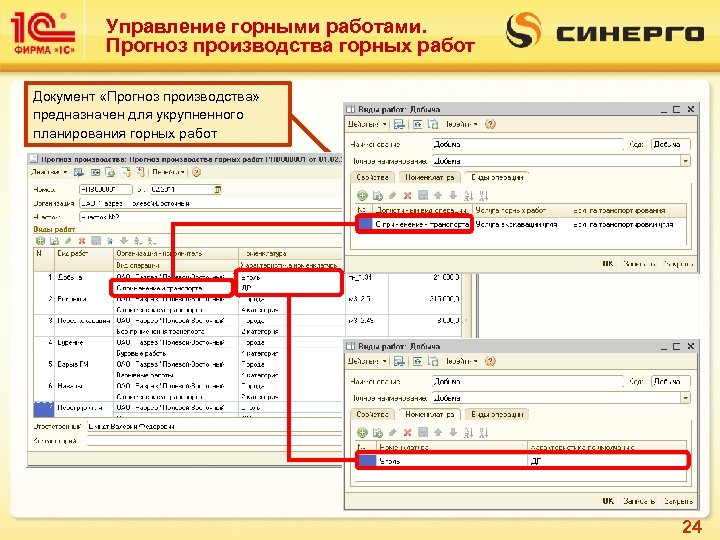Click red delete X in upper Виды работ window
The image size is (720, 540).
pos(407,196)
